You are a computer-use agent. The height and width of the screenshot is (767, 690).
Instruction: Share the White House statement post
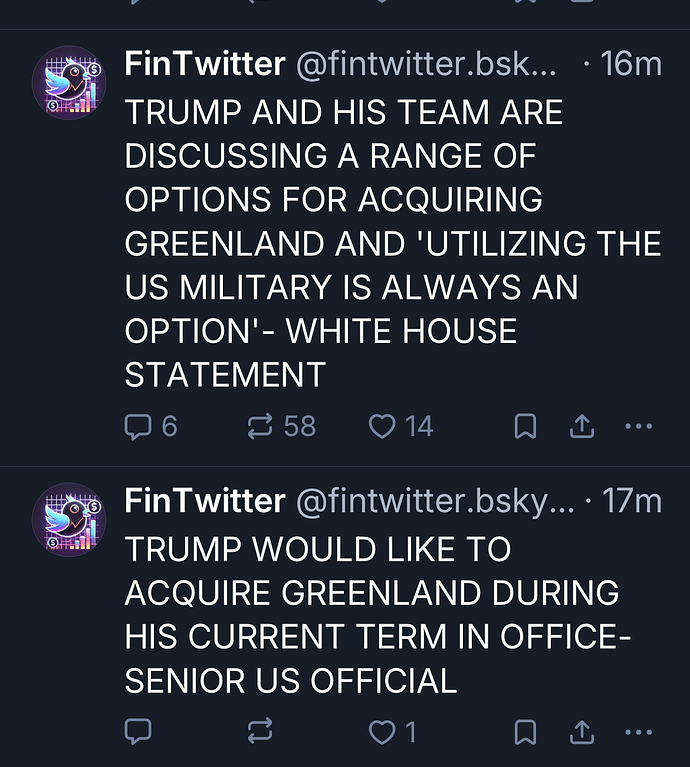[x=581, y=427]
